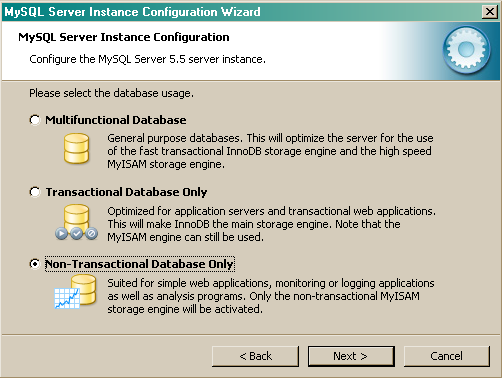Image resolution: width=502 pixels, height=378 pixels.
Task: Click the Multifunctional Database cylinder icon
Action: point(76,148)
